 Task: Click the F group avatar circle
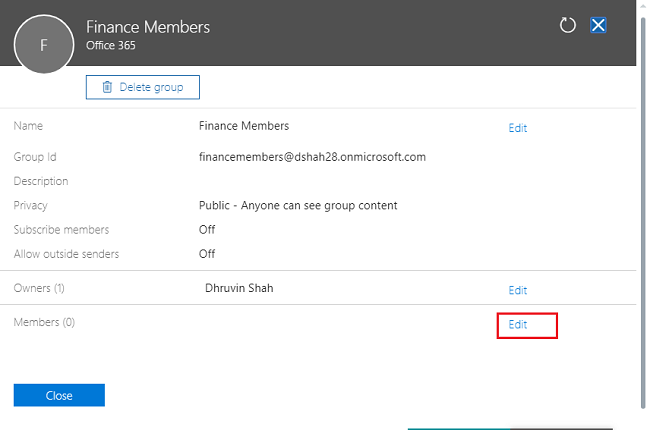tap(44, 46)
